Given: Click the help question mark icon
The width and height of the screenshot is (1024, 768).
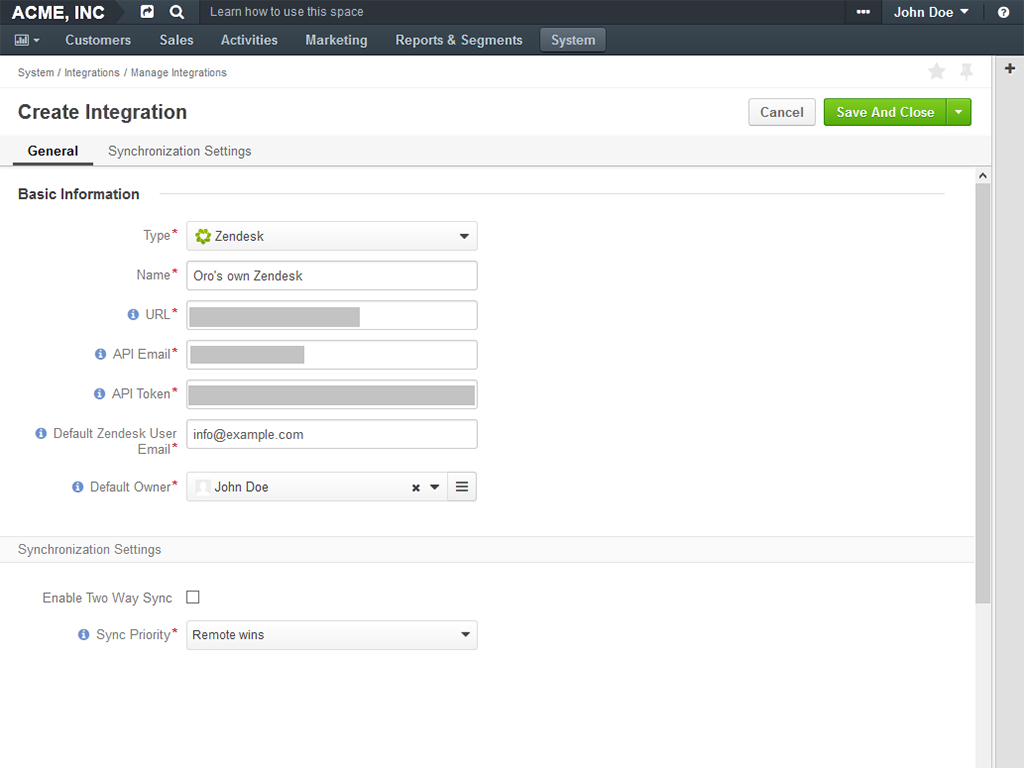Looking at the screenshot, I should pyautogui.click(x=1003, y=12).
